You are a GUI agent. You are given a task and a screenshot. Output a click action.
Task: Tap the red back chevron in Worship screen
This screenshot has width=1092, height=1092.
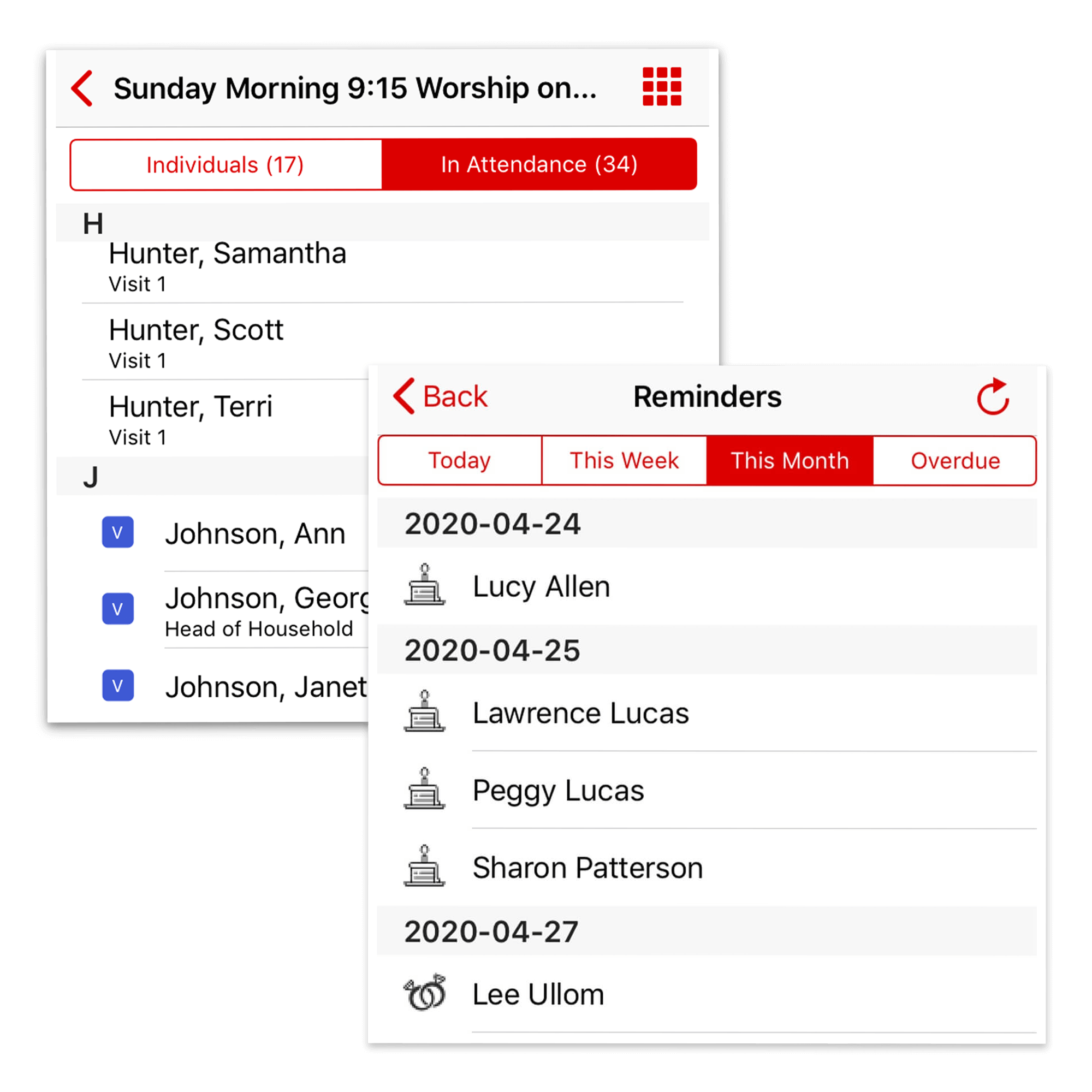pyautogui.click(x=82, y=88)
